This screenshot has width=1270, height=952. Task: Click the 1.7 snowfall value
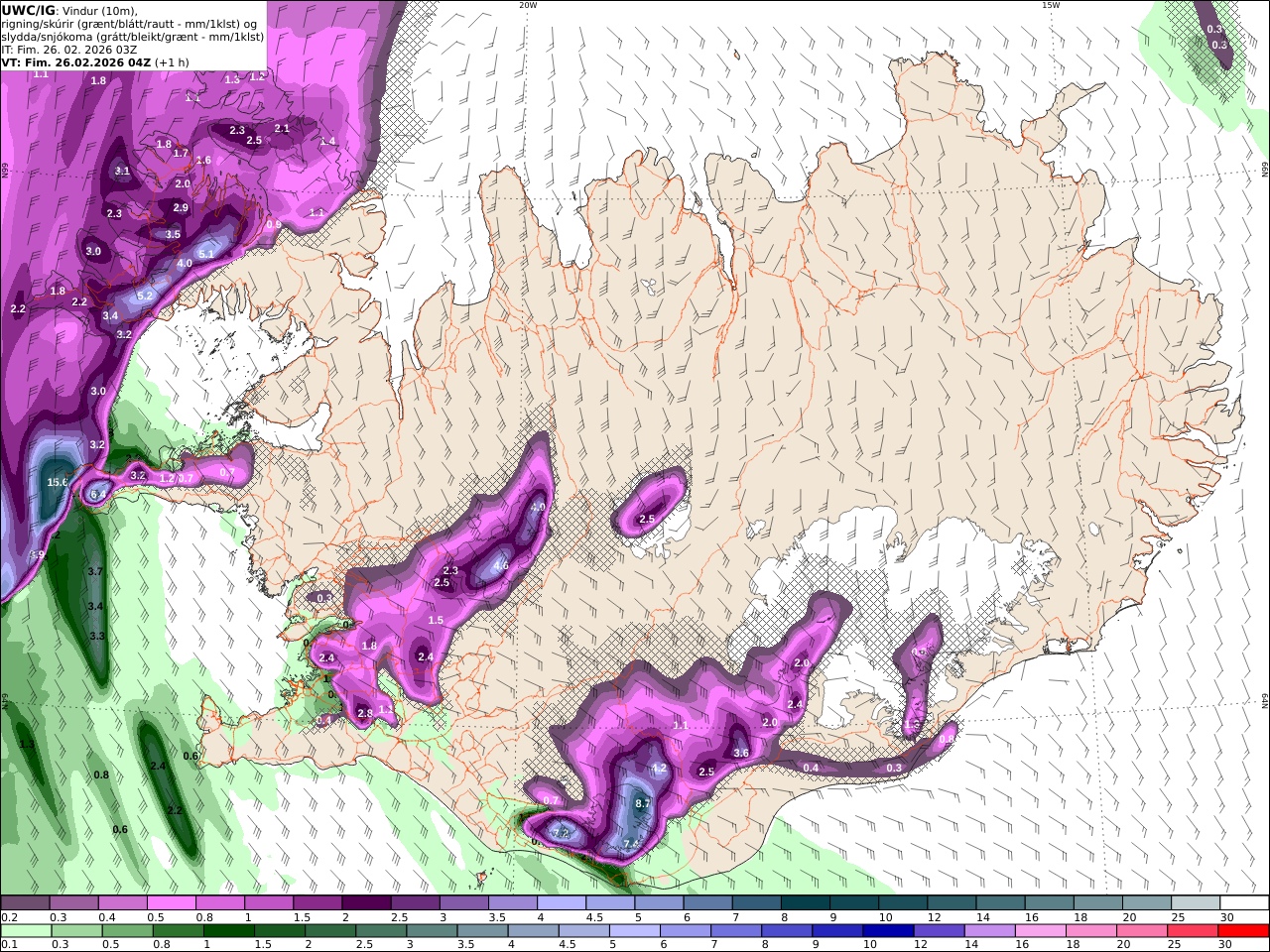(x=181, y=154)
